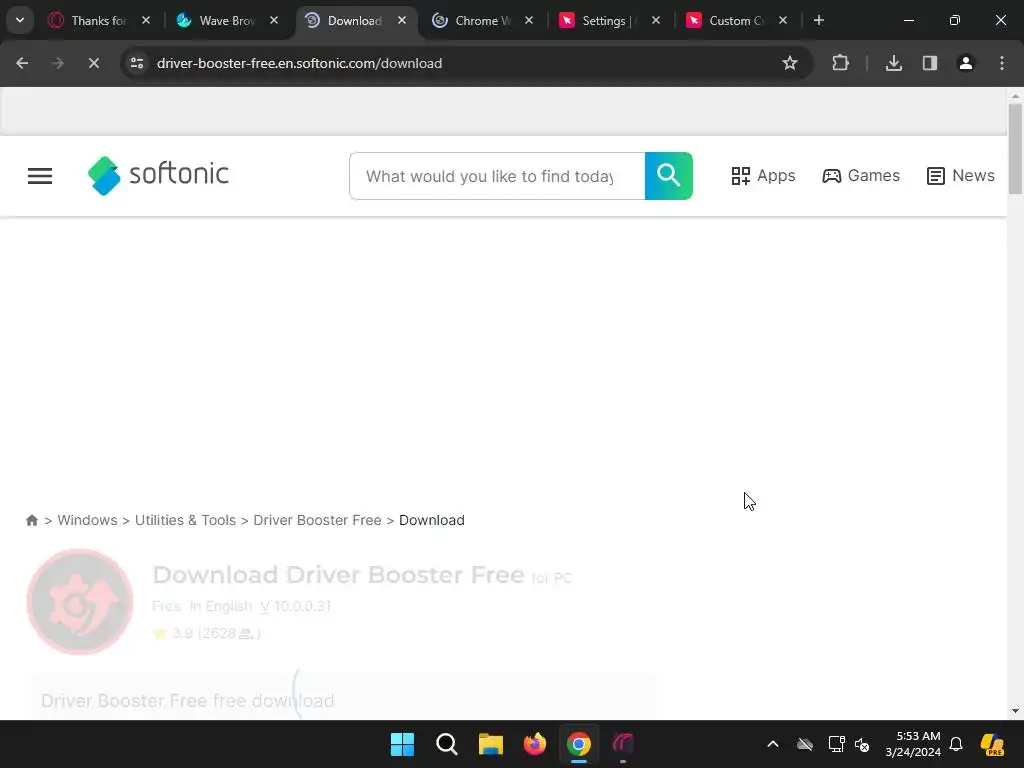Image resolution: width=1024 pixels, height=768 pixels.
Task: Show hidden system tray icons
Action: click(x=773, y=744)
